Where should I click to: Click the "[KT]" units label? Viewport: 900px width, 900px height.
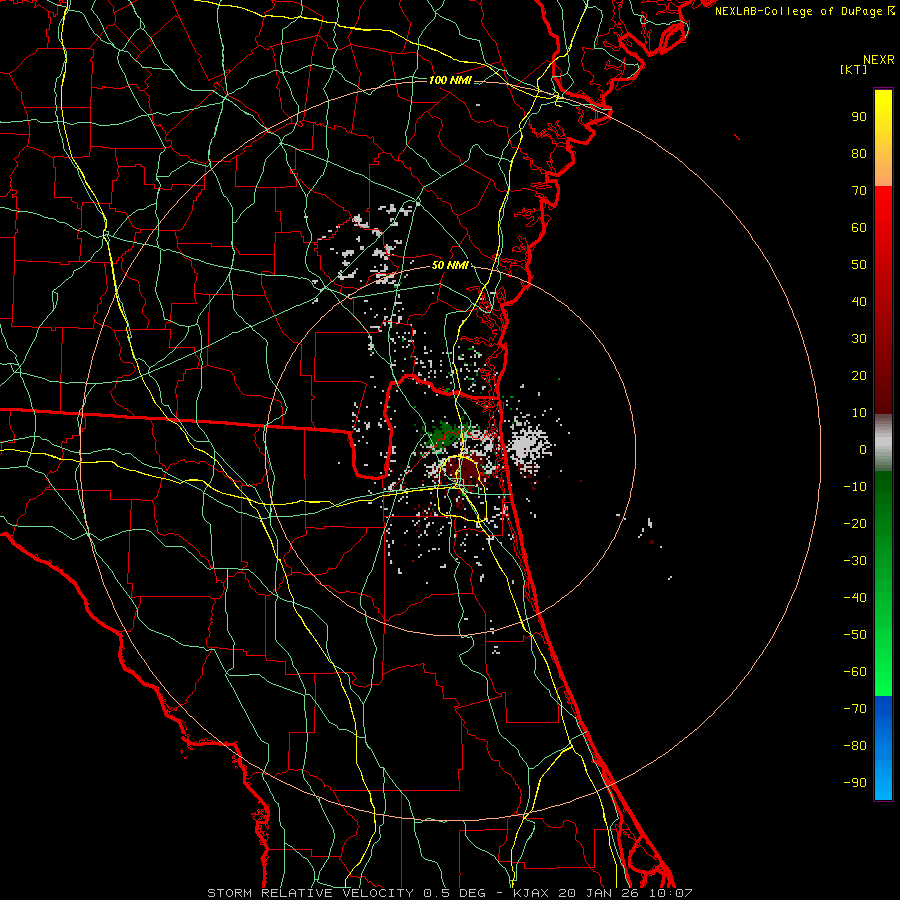853,69
